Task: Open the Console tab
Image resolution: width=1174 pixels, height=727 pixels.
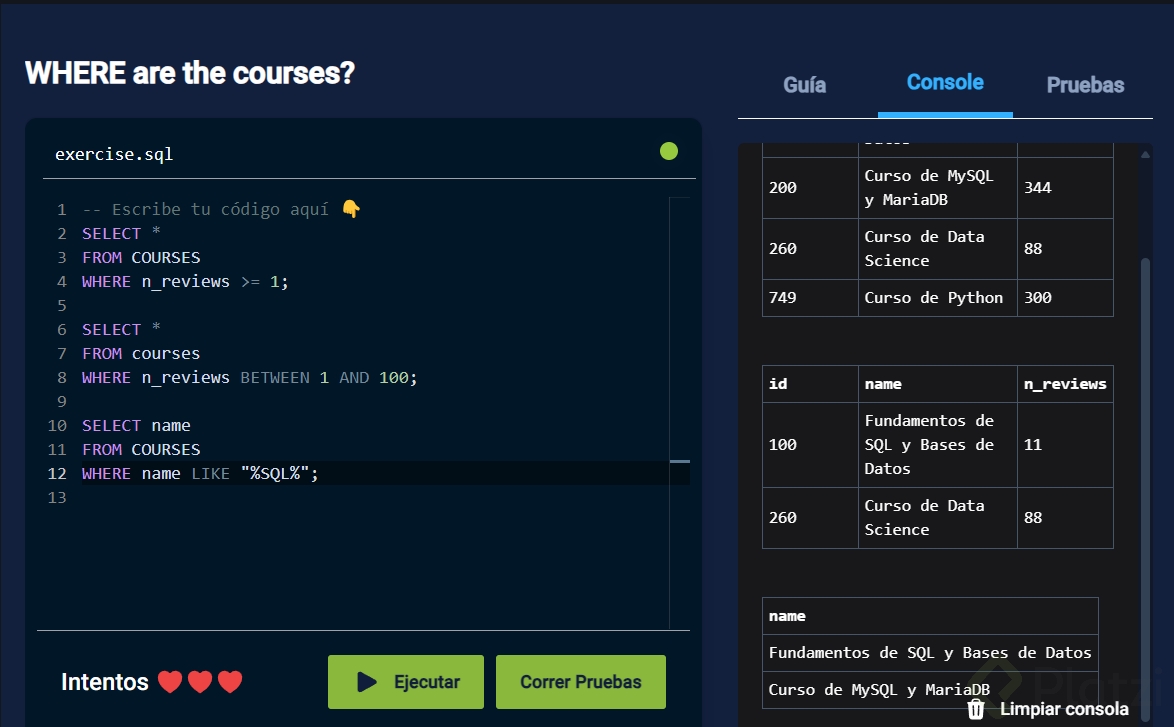Action: pos(945,82)
